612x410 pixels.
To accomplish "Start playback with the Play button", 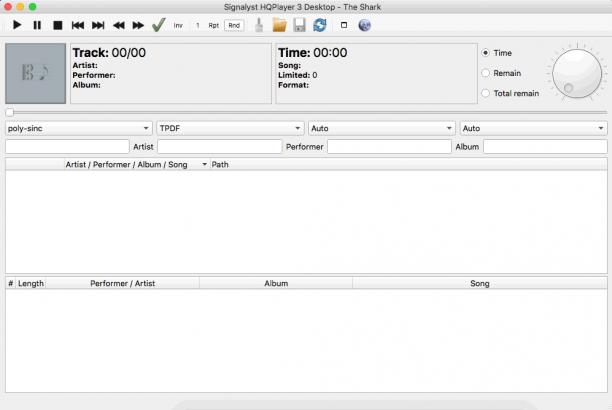I will [x=17, y=25].
